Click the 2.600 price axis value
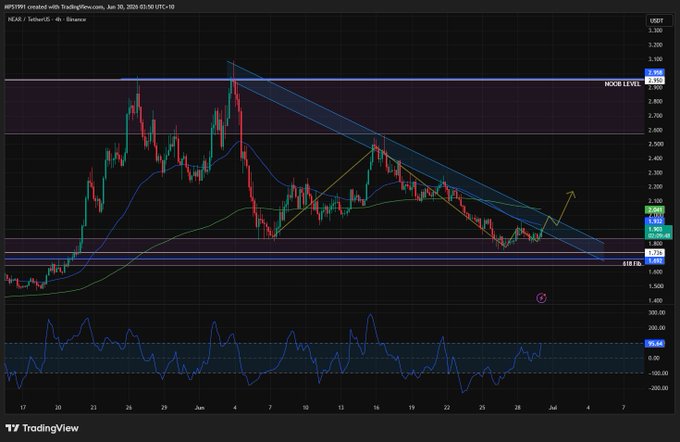Image resolution: width=680 pixels, height=442 pixels. [x=655, y=130]
